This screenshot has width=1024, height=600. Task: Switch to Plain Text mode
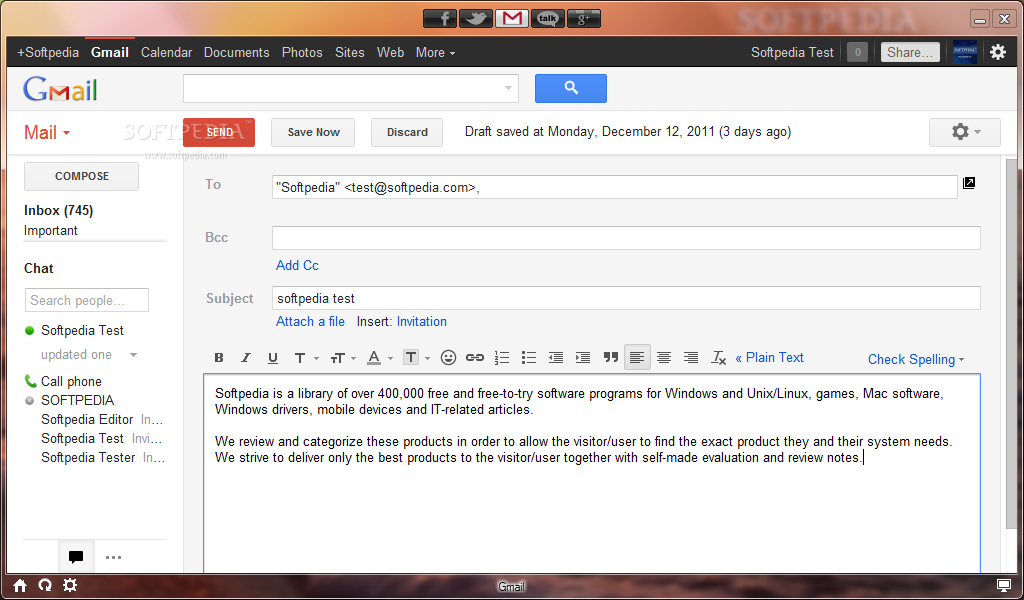click(x=769, y=357)
